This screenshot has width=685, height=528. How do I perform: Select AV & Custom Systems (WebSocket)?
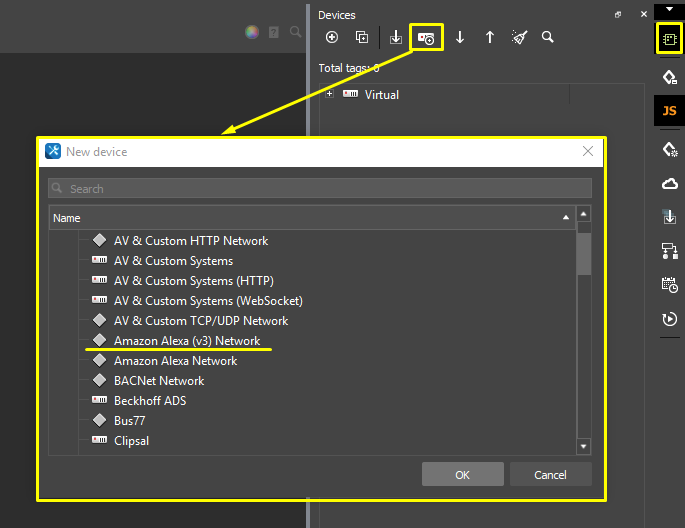(208, 301)
